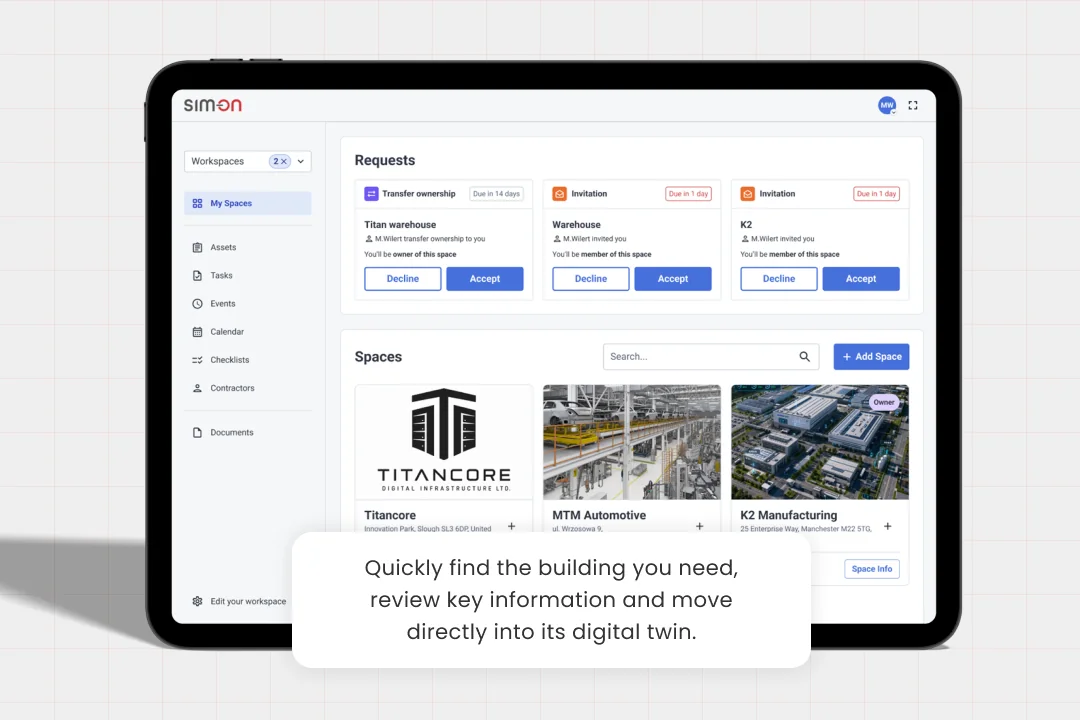The width and height of the screenshot is (1080, 720).
Task: Click the Owner badge on K2 Manufacturing
Action: pos(884,402)
